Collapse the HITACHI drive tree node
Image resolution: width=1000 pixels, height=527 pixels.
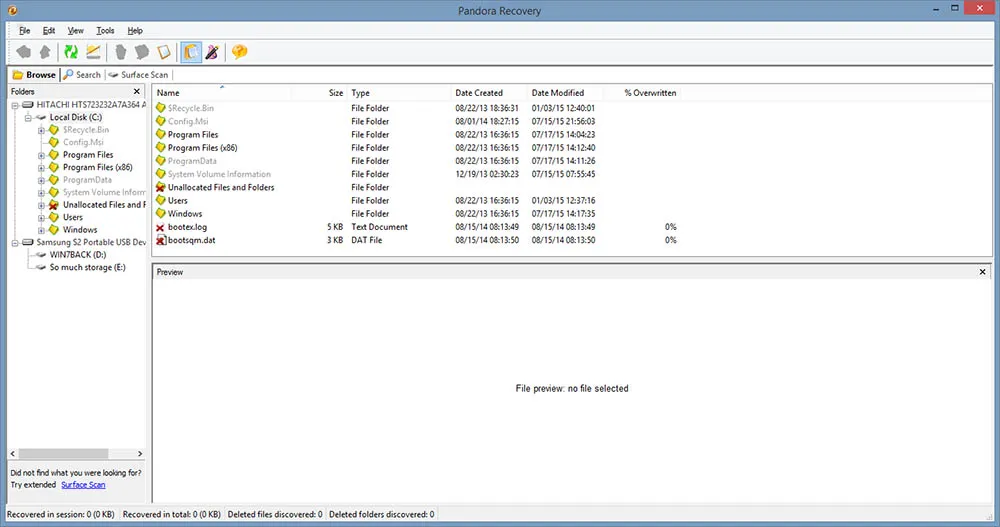[15, 105]
